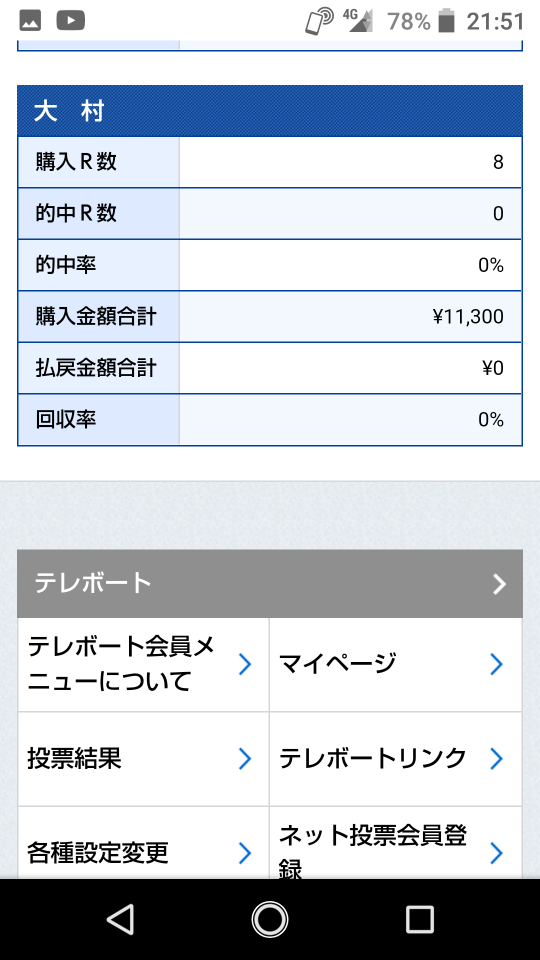Screen dimensions: 540x960
Task: Tap chevron next to 投票結果
Action: click(244, 759)
